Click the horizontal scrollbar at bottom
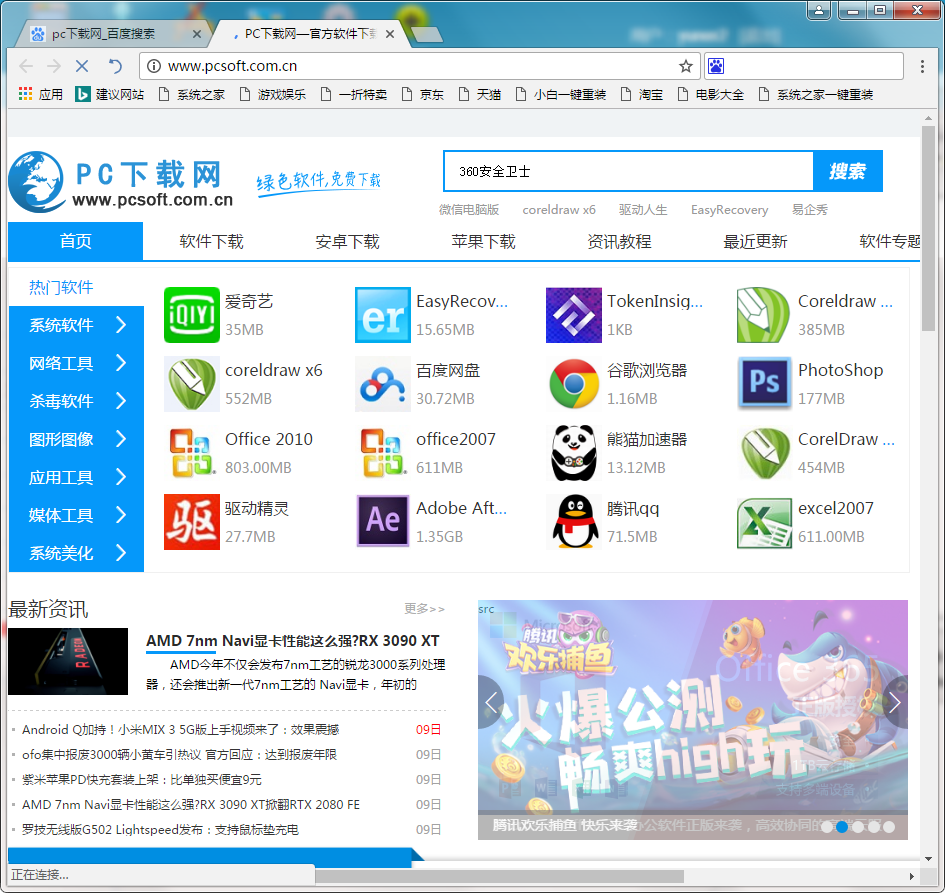The width and height of the screenshot is (945, 893). pos(499,876)
